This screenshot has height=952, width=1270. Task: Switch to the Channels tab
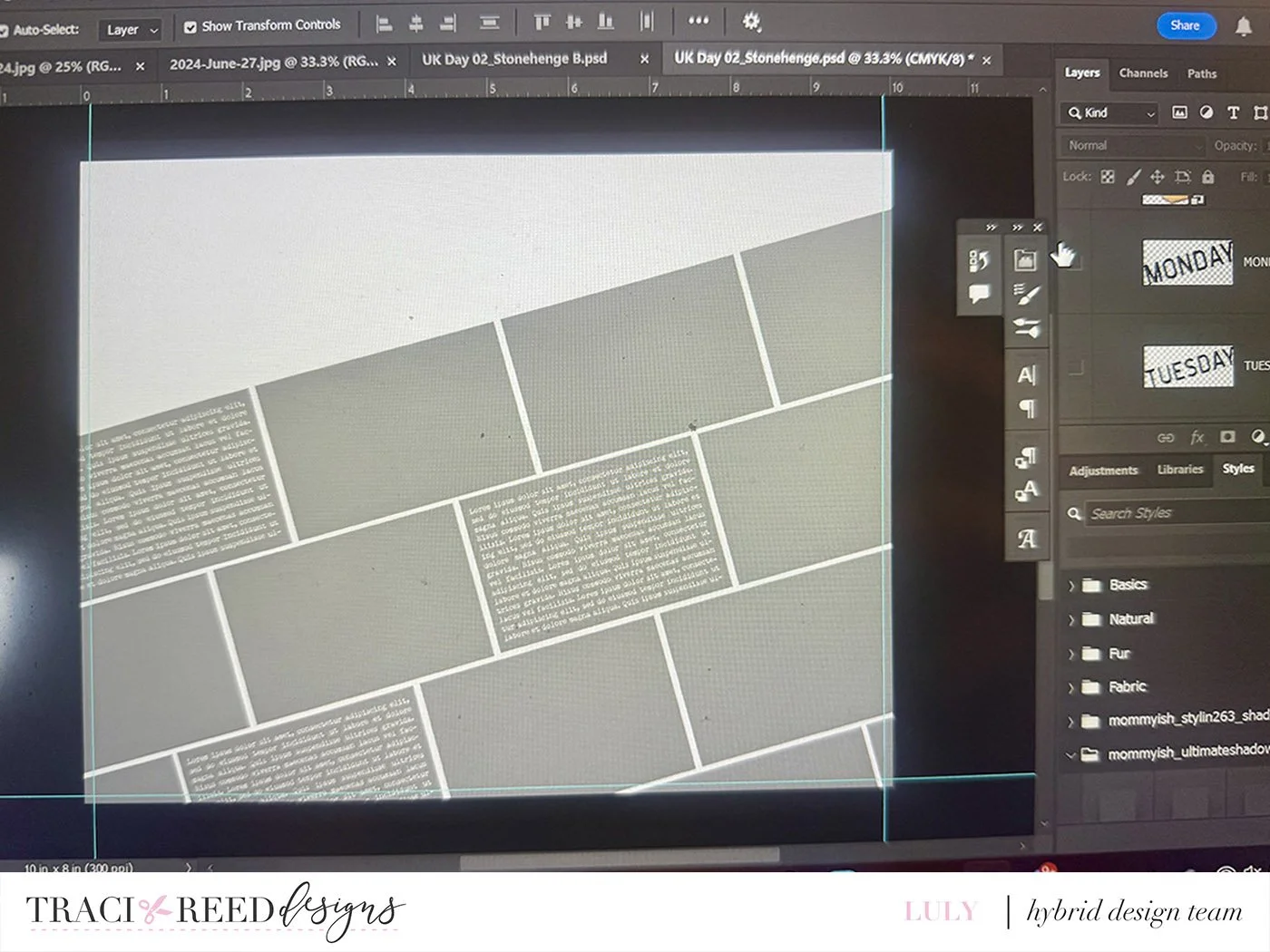pos(1143,73)
